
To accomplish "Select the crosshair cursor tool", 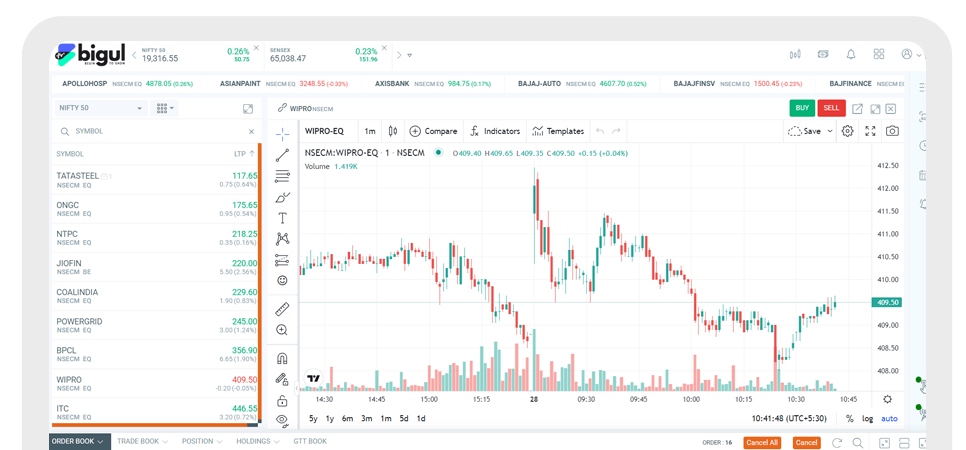I will 282,134.
